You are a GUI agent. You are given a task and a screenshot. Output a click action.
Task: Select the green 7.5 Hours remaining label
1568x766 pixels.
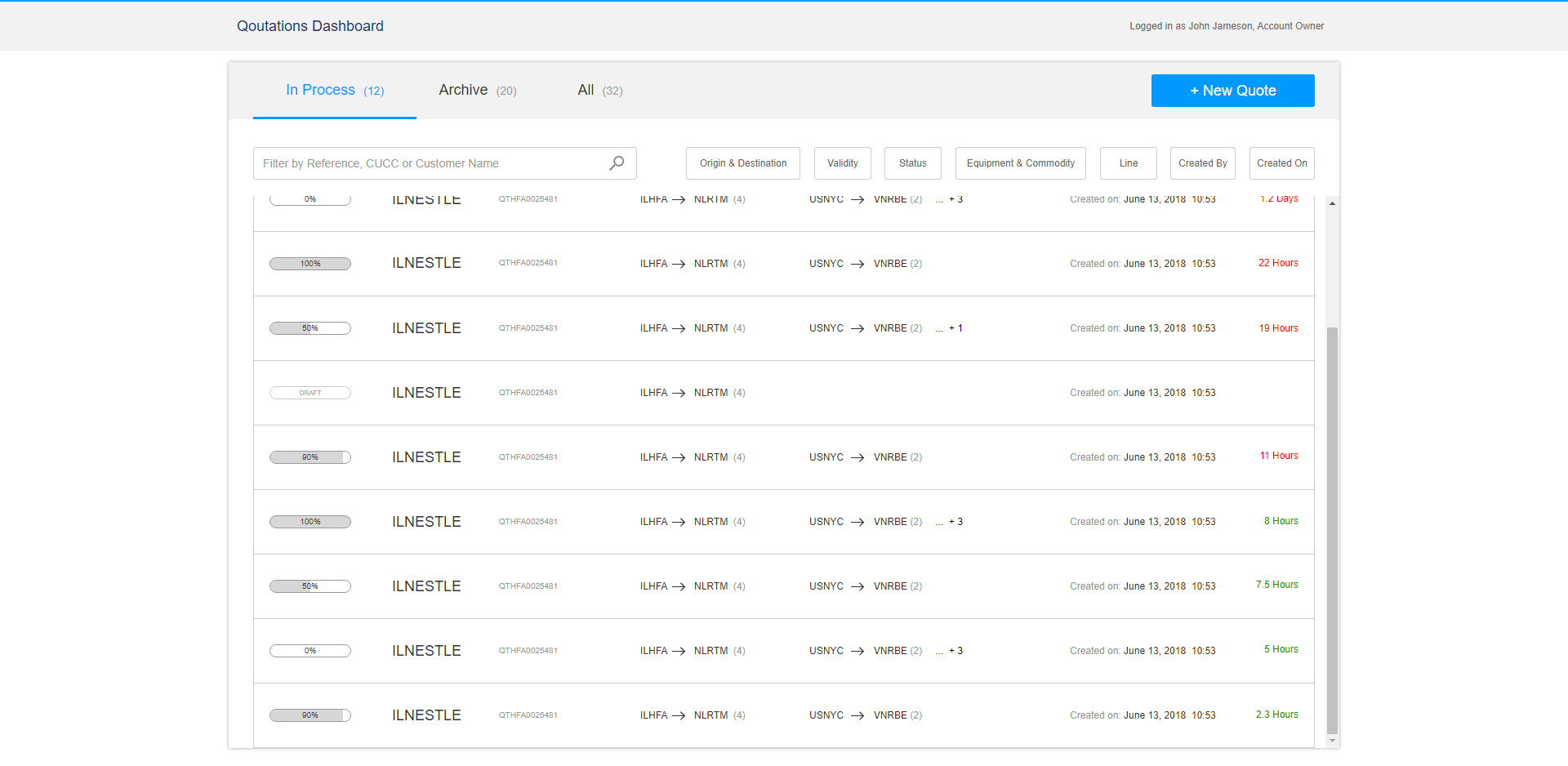[x=1277, y=585]
